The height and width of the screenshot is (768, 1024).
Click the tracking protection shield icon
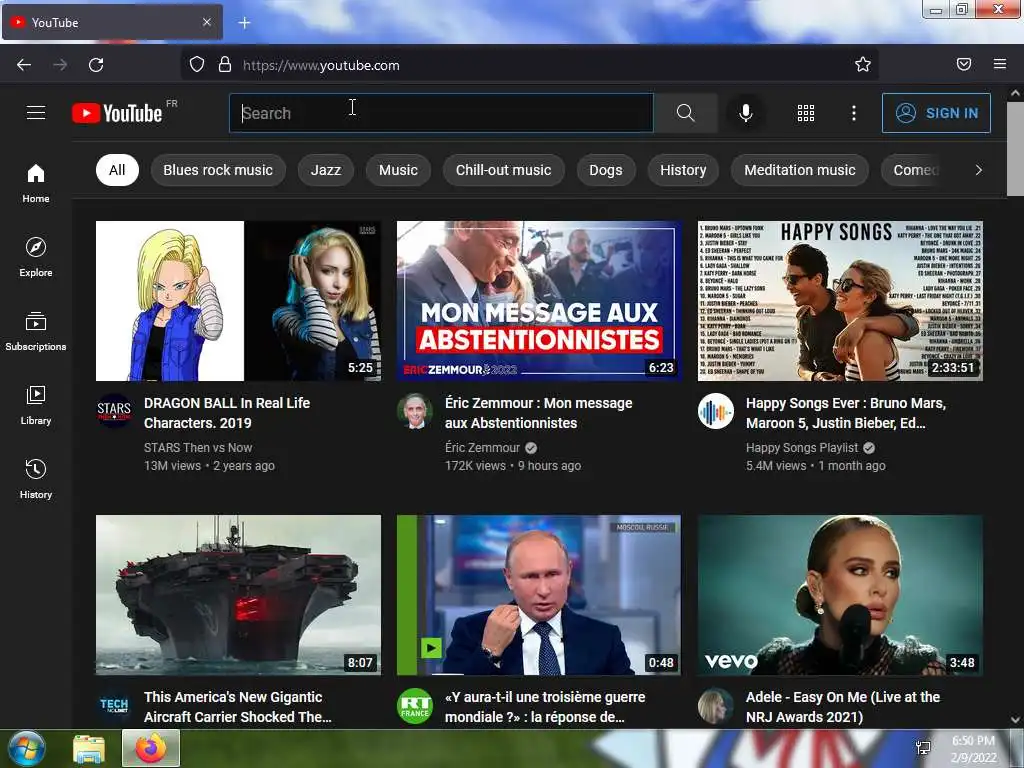(197, 65)
